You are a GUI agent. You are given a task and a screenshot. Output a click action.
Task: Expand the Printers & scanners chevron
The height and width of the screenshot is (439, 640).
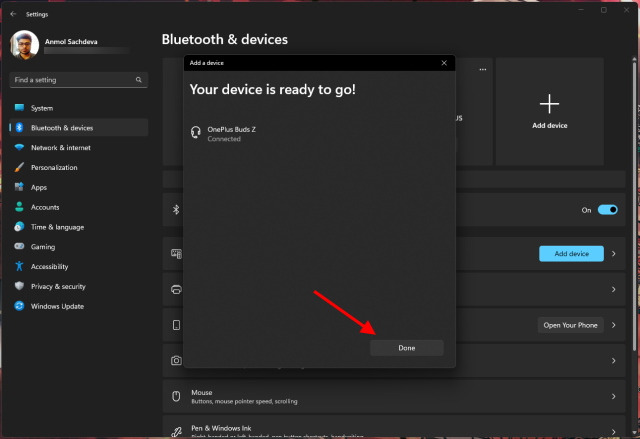pyautogui.click(x=613, y=289)
